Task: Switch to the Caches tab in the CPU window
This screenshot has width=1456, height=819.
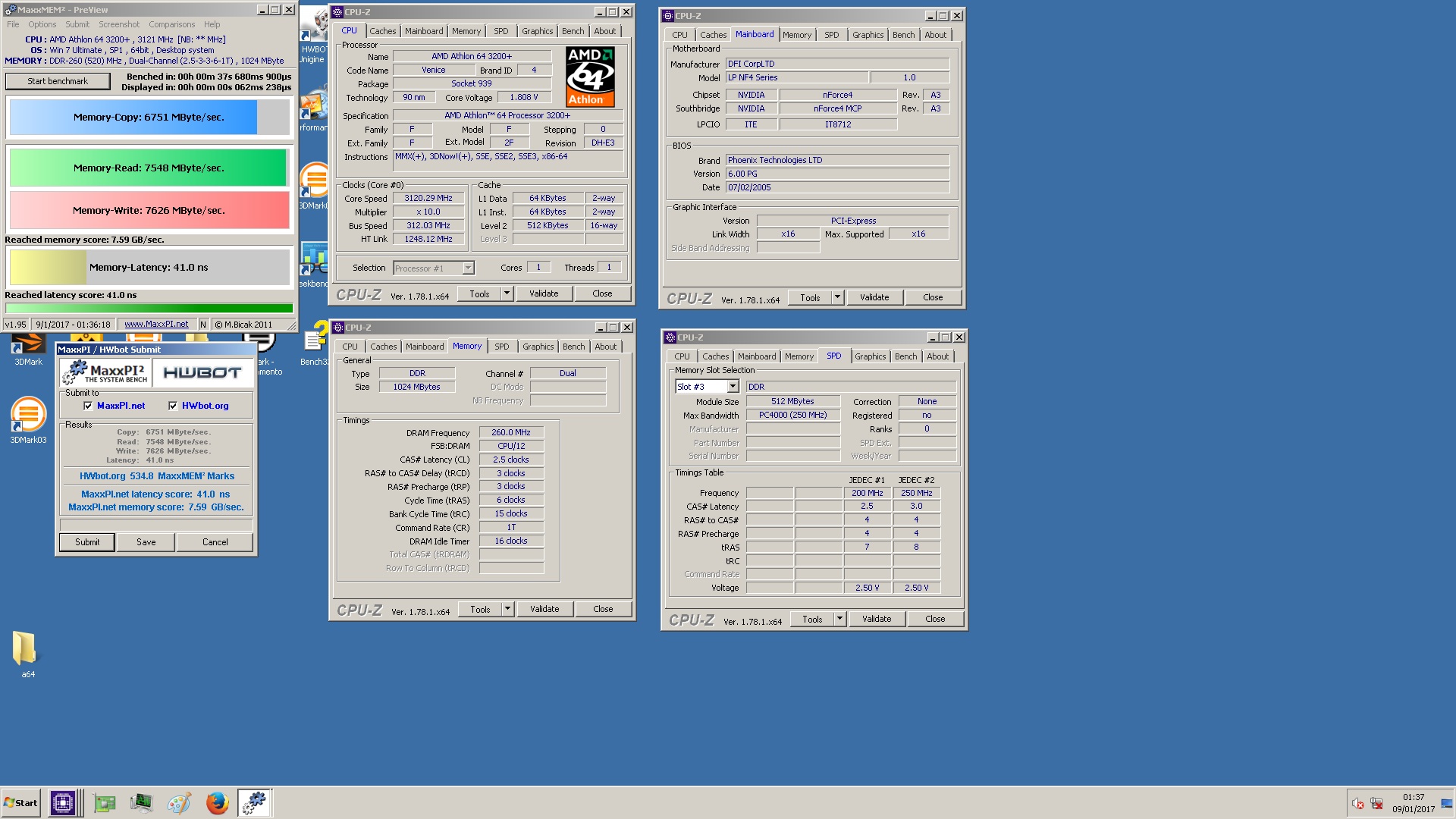Action: coord(382,31)
